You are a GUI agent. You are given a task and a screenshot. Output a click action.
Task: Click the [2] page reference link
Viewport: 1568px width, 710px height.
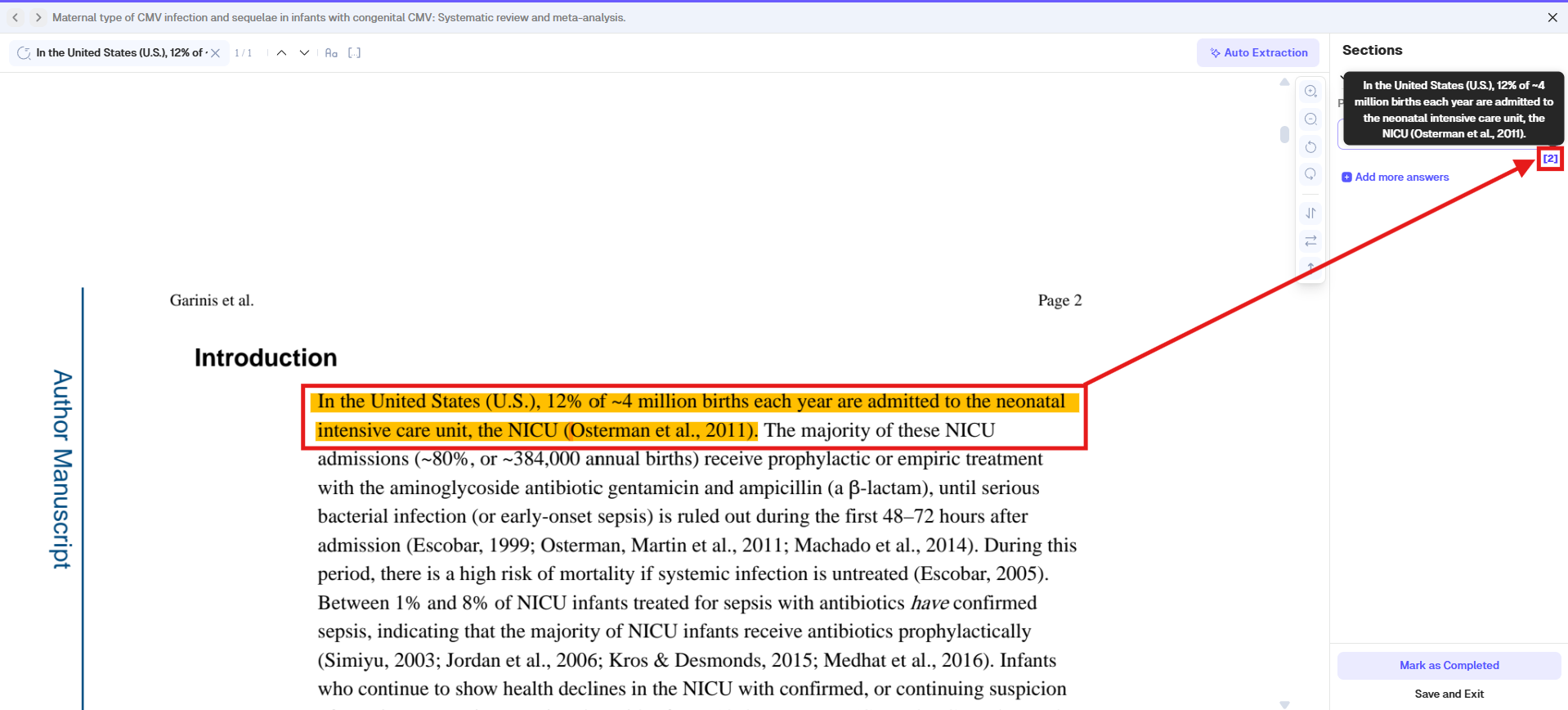coord(1550,159)
